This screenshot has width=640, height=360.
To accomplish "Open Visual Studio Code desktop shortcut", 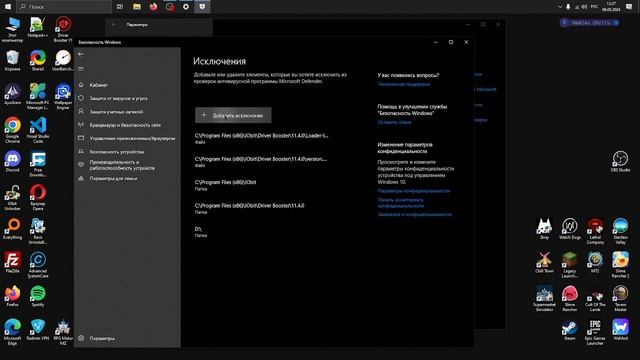I will 38,130.
